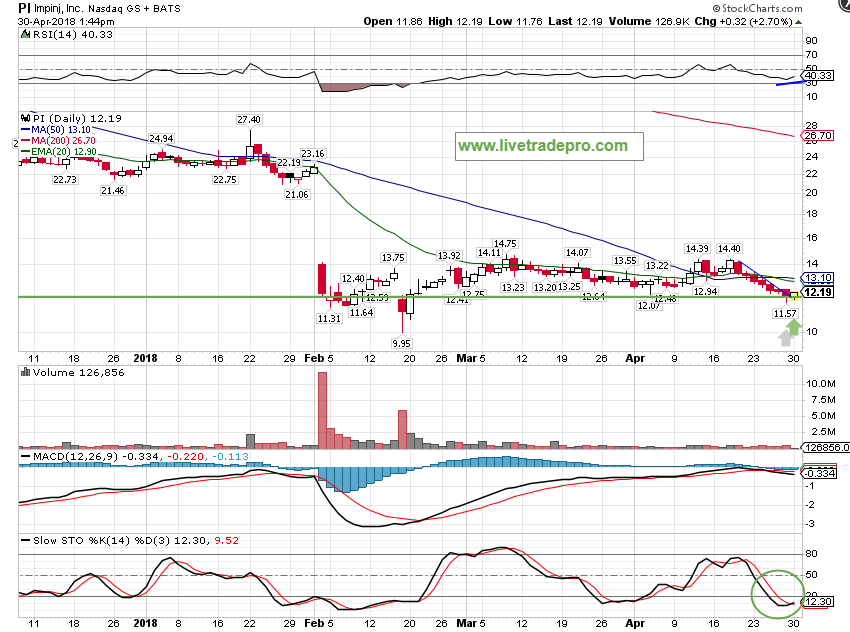Open the www.livetradepro.com link

tap(543, 146)
